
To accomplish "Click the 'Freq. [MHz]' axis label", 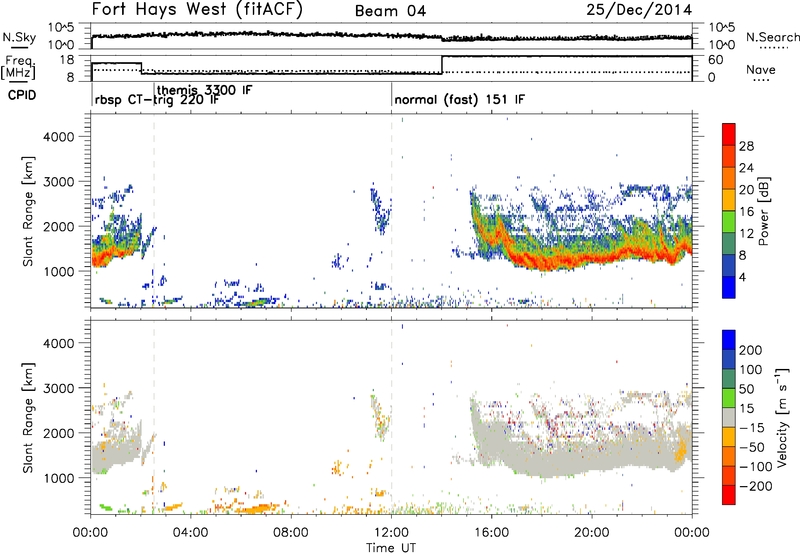I will (x=19, y=67).
